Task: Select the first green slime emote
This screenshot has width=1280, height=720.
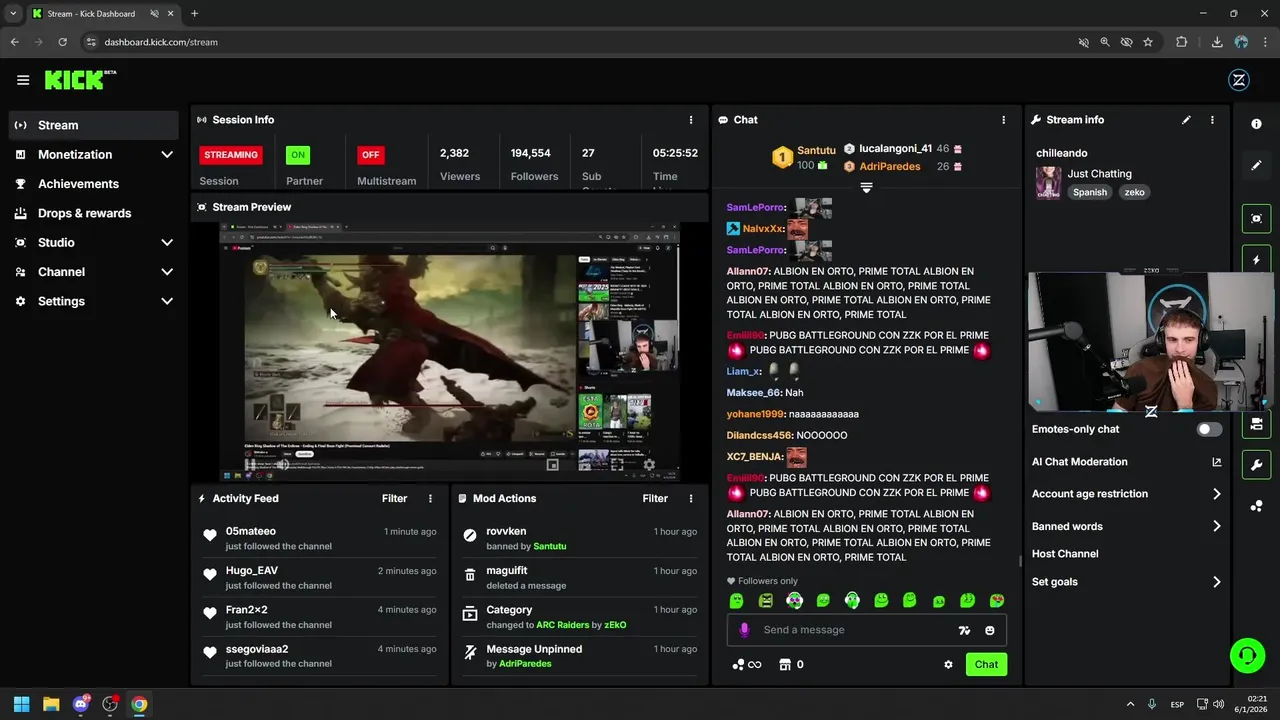Action: point(736,601)
